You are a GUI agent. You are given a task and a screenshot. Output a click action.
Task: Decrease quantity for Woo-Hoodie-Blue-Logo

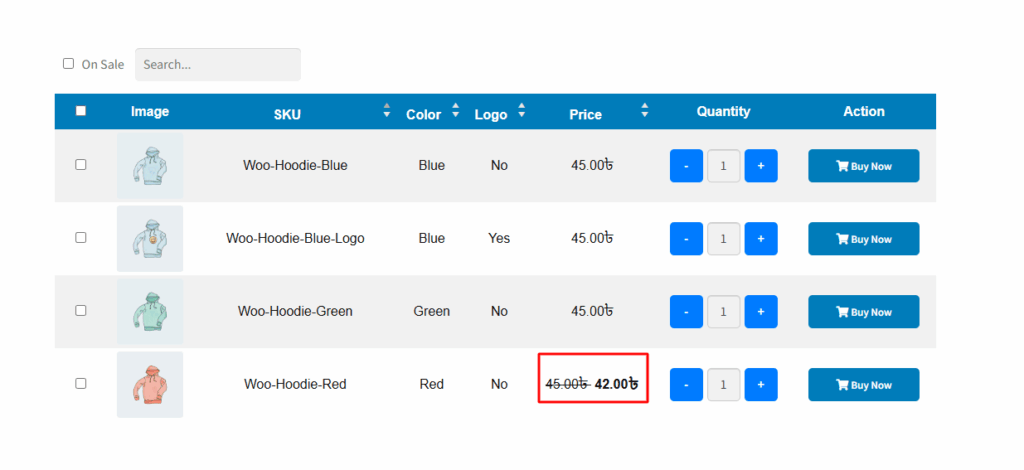pyautogui.click(x=686, y=239)
